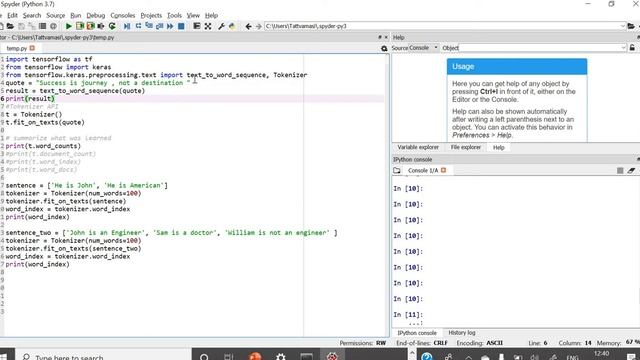Select the Help tab beside File explorer
The image size is (640, 360).
coord(498,147)
